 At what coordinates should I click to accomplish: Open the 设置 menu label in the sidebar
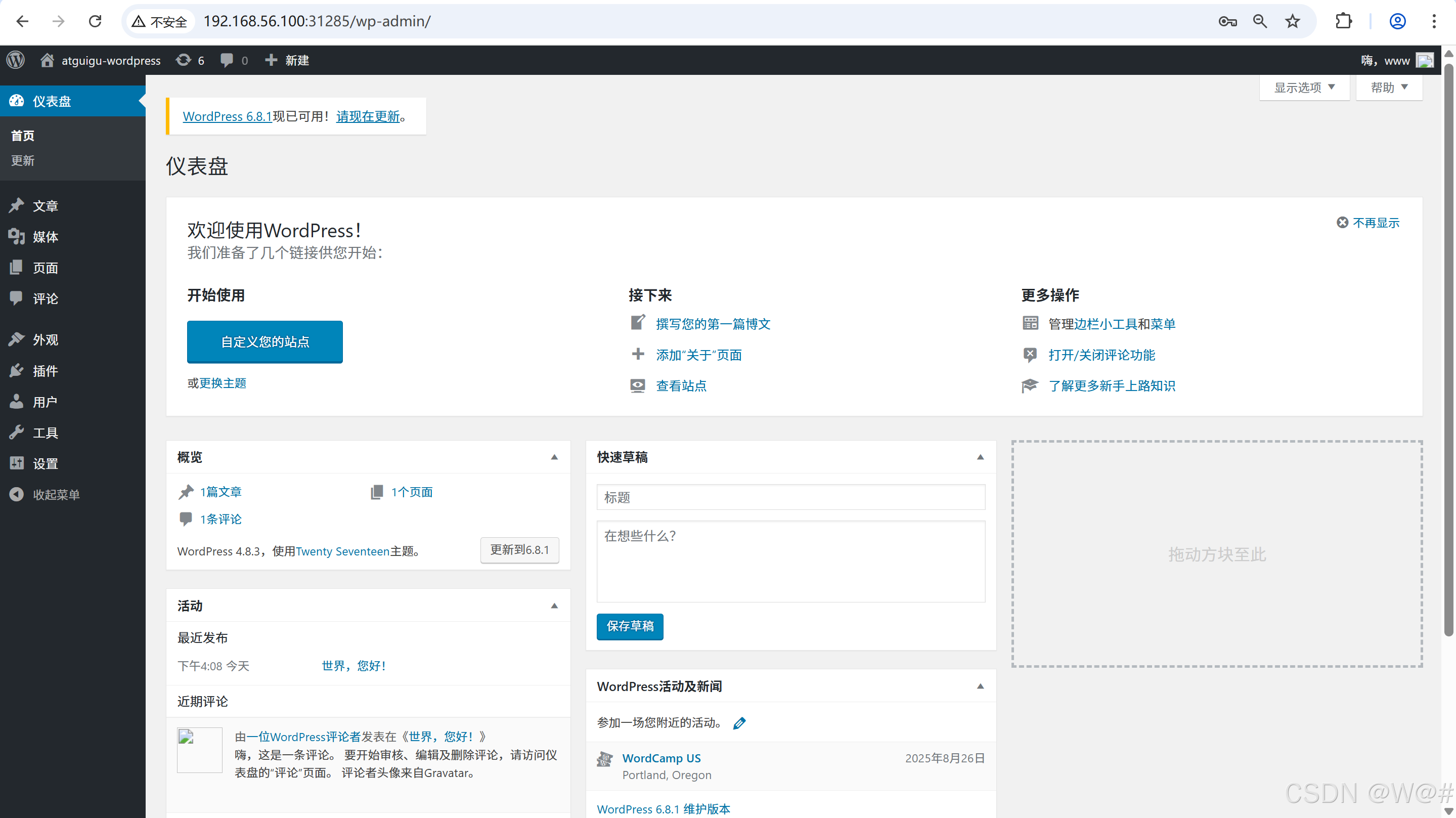pos(45,463)
